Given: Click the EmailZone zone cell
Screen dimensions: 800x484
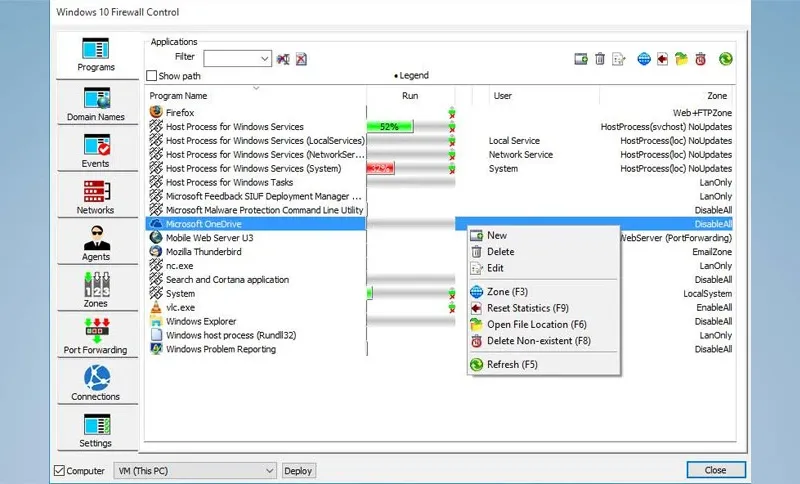Looking at the screenshot, I should point(712,252).
